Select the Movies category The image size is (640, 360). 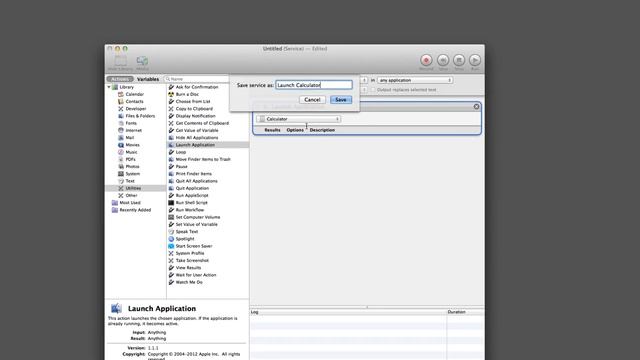point(132,145)
